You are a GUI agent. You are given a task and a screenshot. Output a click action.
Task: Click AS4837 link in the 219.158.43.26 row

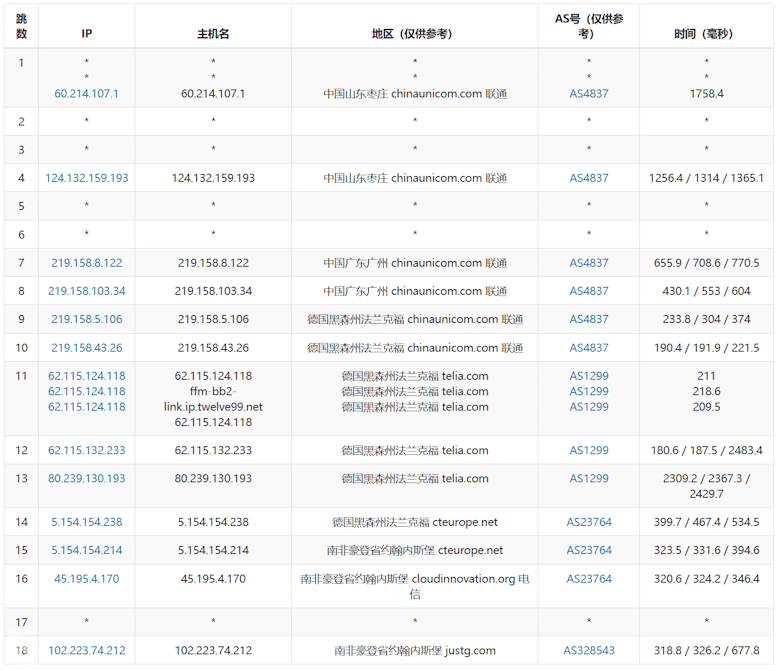(588, 348)
